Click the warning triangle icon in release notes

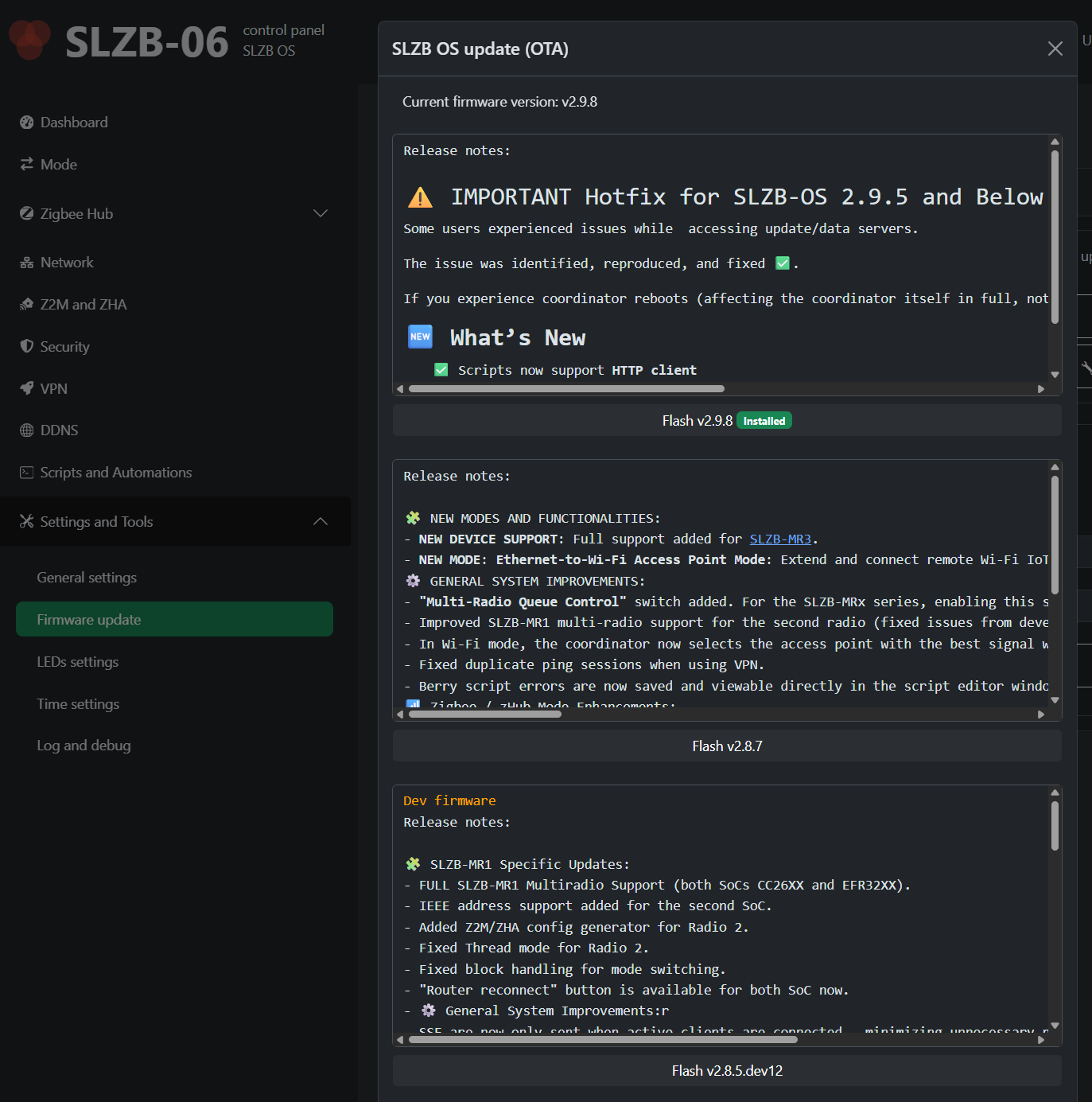point(420,197)
